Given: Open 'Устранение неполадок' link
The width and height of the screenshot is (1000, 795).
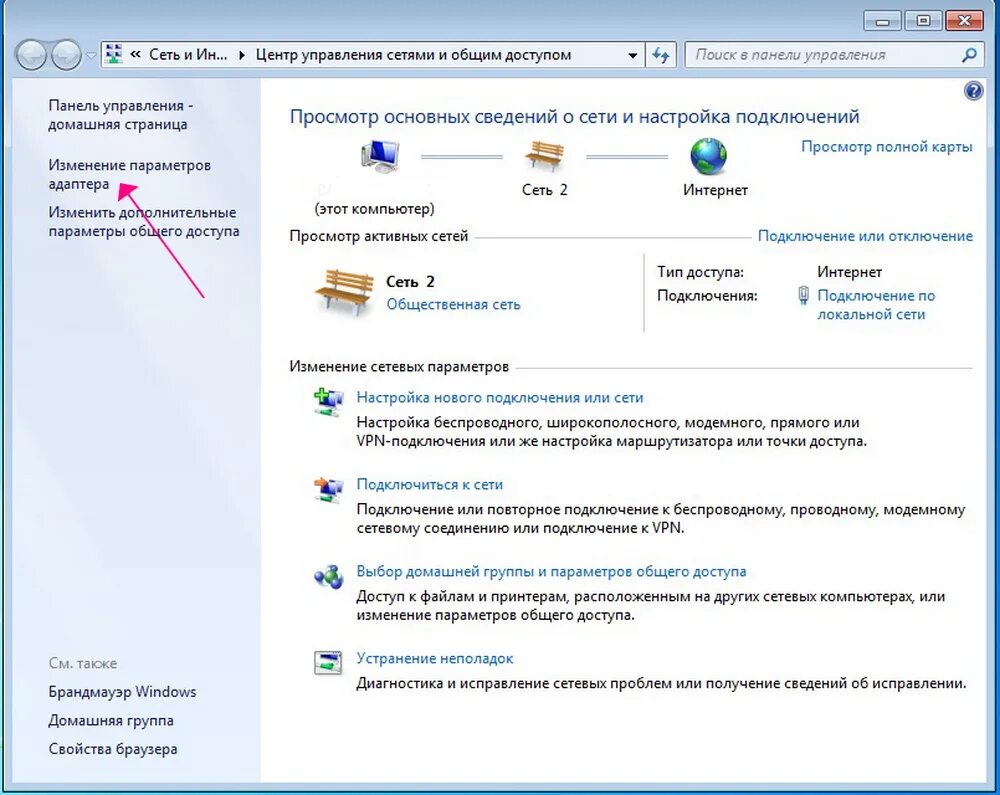Looking at the screenshot, I should [435, 658].
